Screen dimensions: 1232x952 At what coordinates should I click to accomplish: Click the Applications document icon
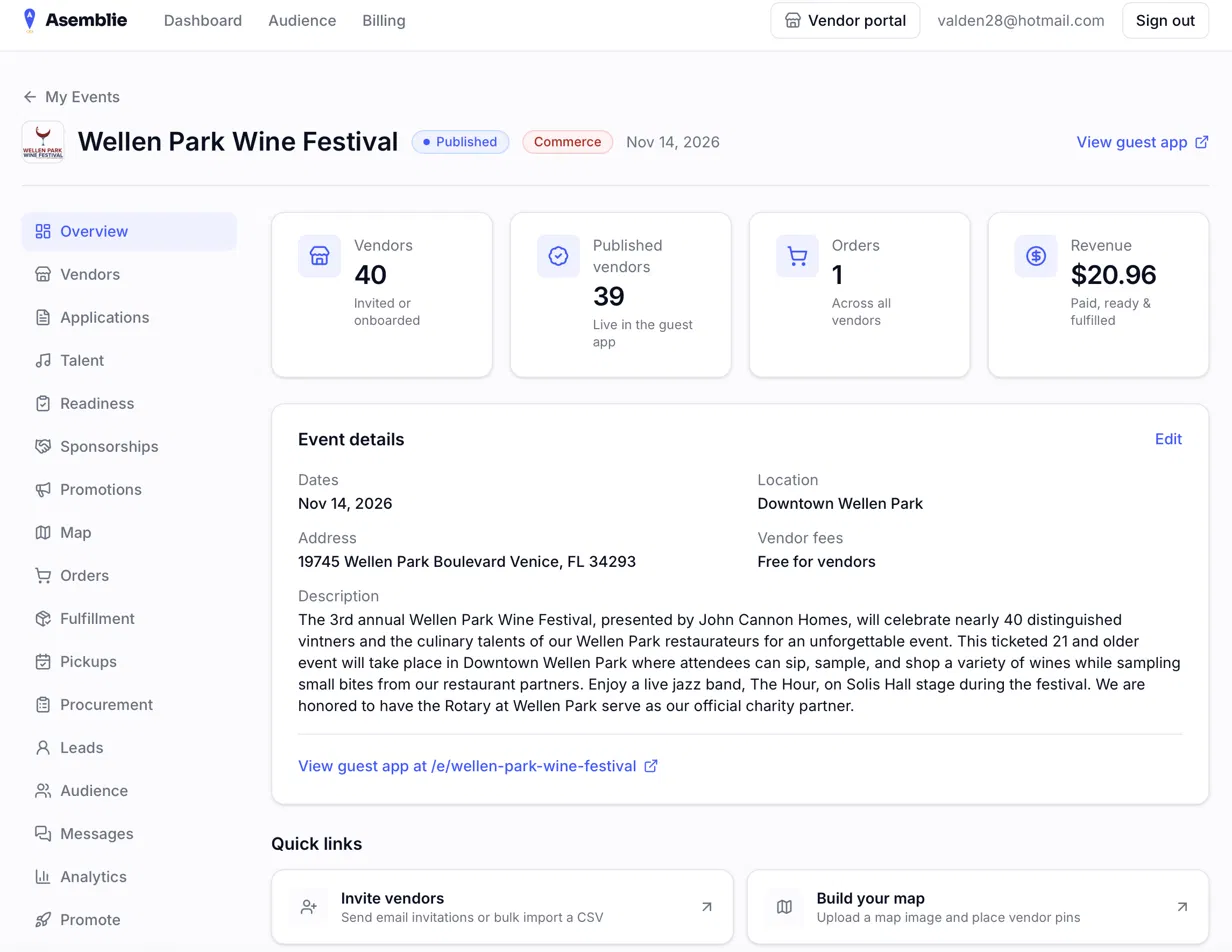[43, 317]
